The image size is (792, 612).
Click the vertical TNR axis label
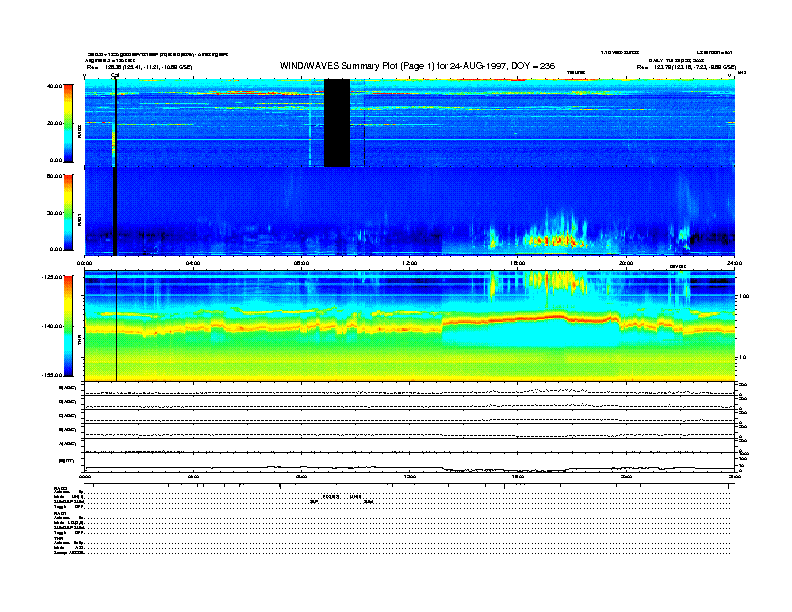click(79, 341)
